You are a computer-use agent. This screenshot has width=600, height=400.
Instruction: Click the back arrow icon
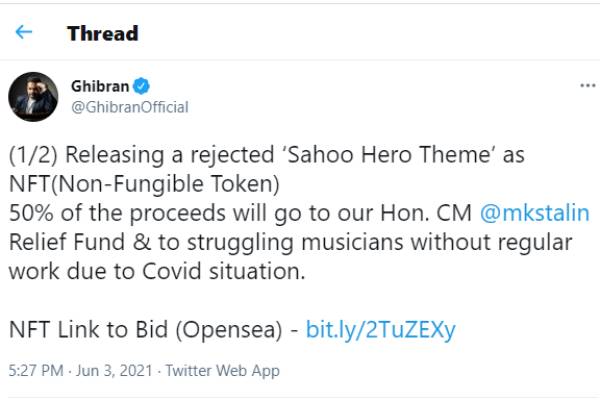pos(24,32)
